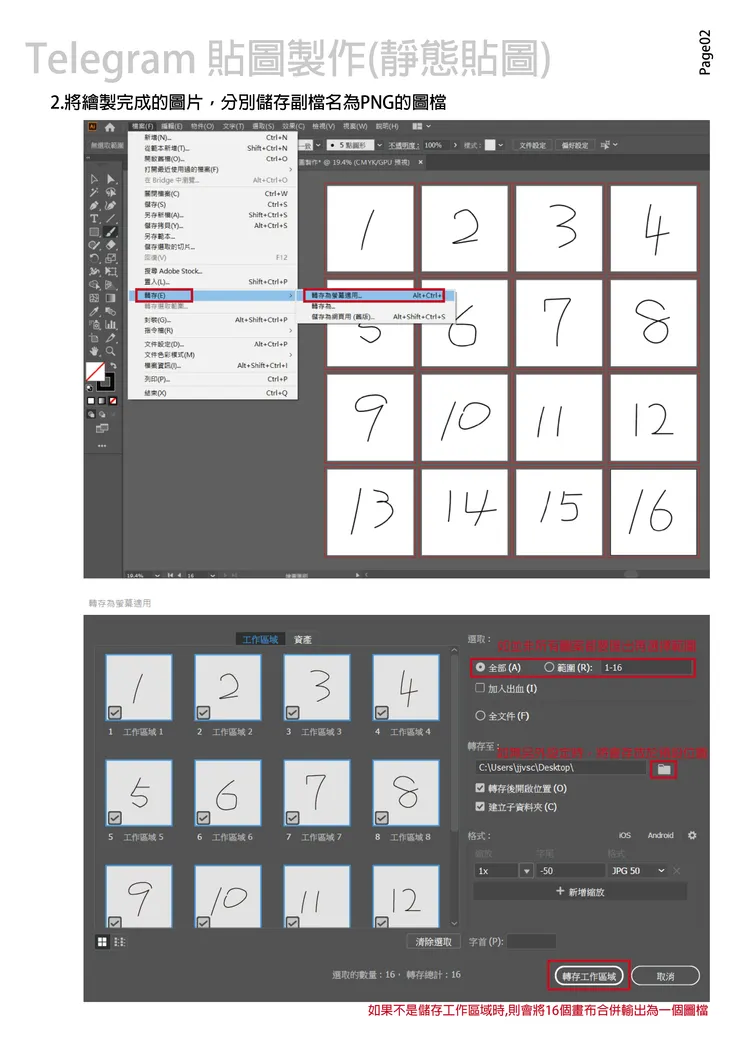Select the Direct Selection tool
The image size is (740, 1046).
110,179
